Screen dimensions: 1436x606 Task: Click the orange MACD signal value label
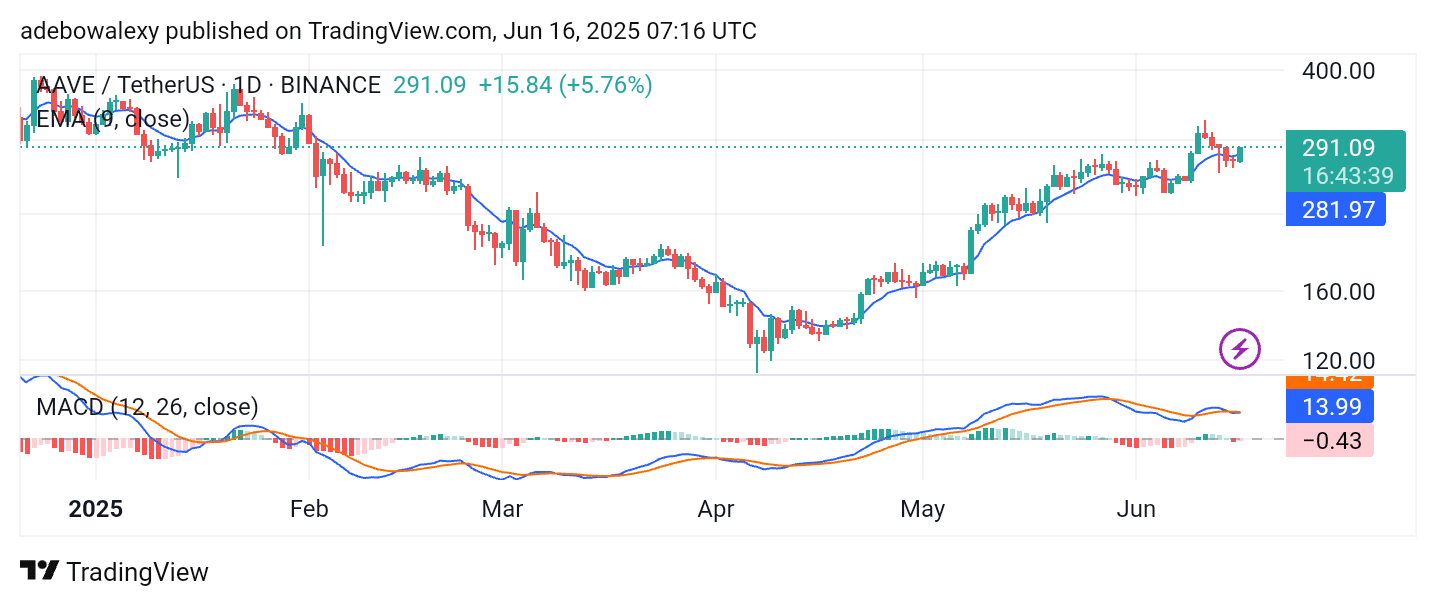tap(1329, 380)
